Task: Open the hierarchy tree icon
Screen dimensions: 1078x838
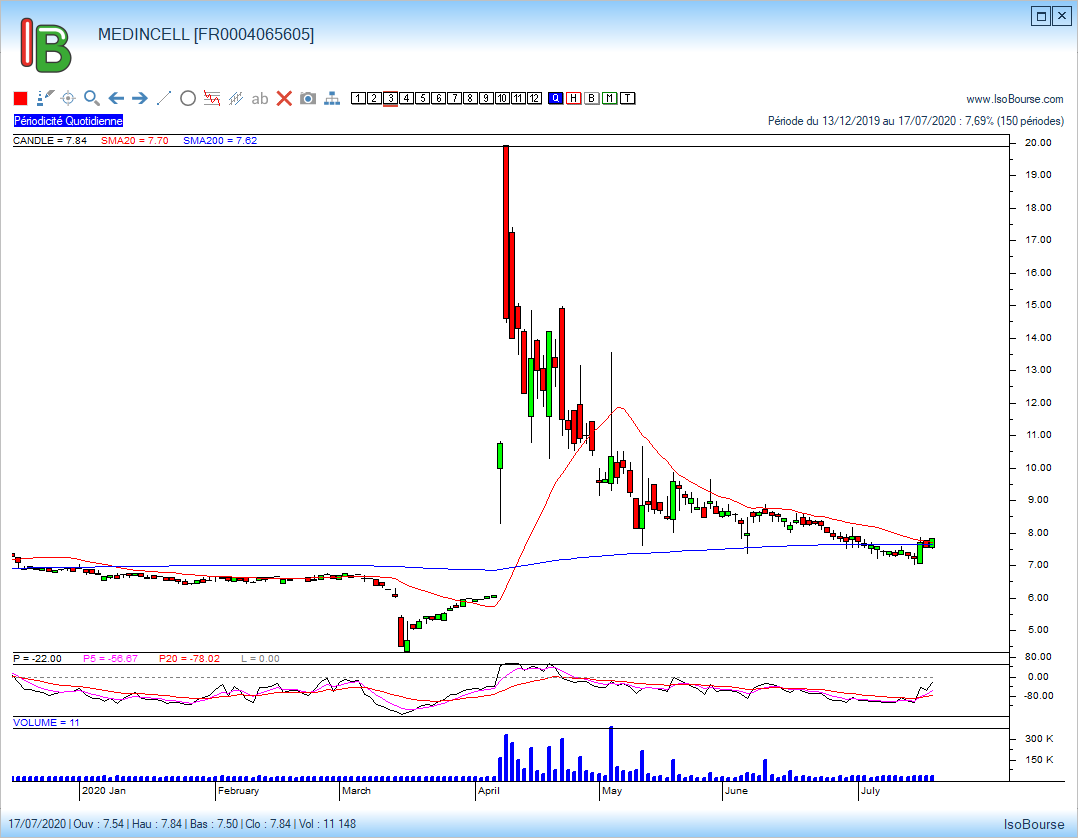Action: (332, 98)
